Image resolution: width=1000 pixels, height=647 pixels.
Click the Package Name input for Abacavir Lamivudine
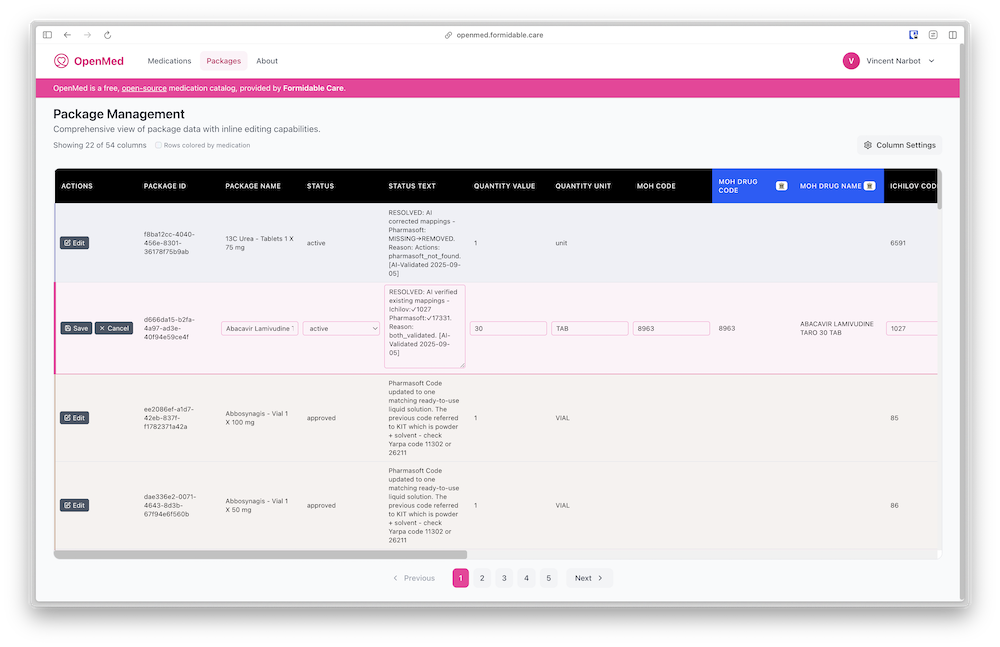point(260,327)
